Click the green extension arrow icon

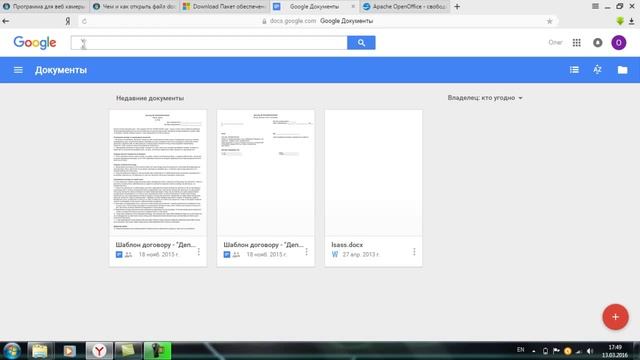coord(620,21)
